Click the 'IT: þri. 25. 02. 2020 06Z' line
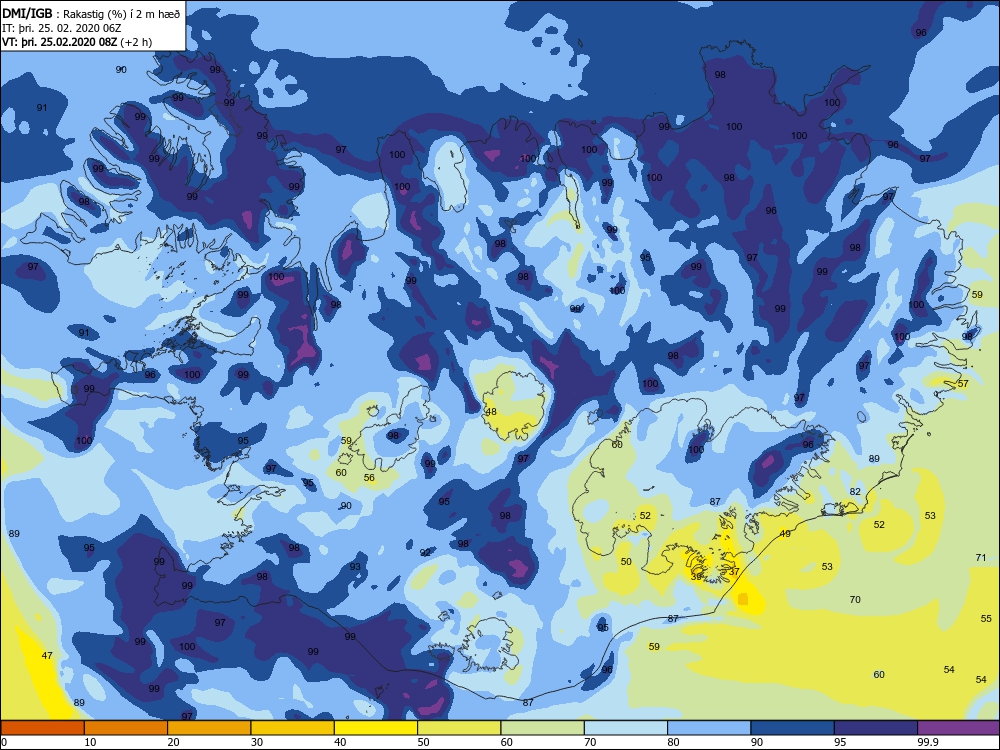The height and width of the screenshot is (750, 1000). pyautogui.click(x=62, y=28)
